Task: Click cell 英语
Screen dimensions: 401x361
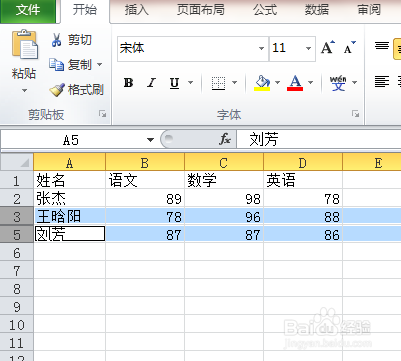Action: [x=303, y=181]
